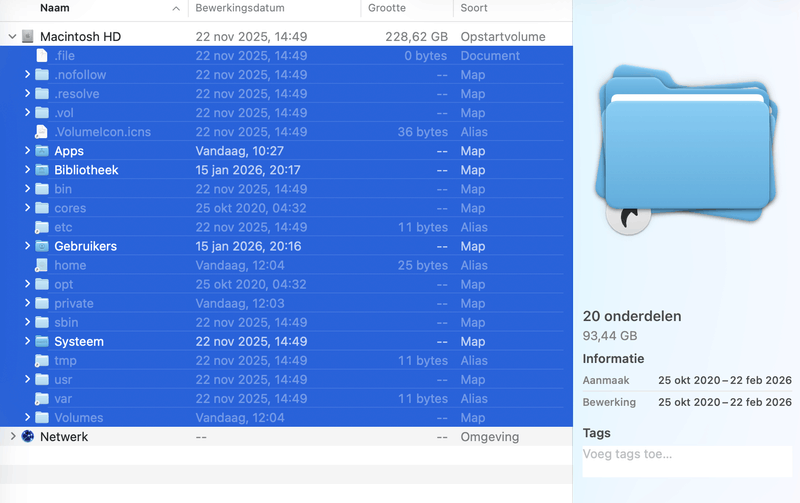The height and width of the screenshot is (503, 800).
Task: Click the 25 bytes size value
Action: 422,265
